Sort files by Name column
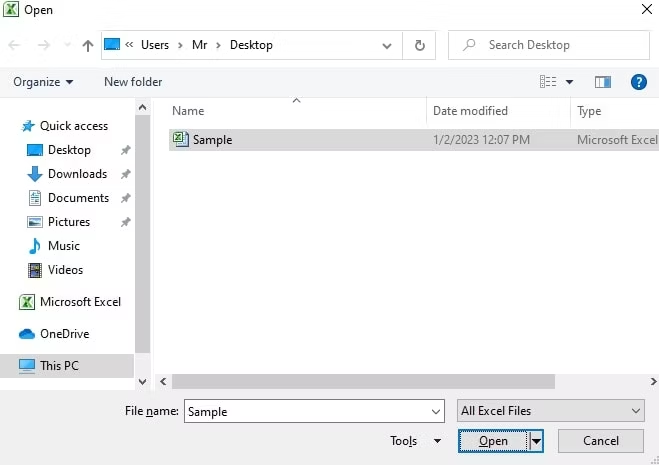This screenshot has width=659, height=465. click(x=188, y=111)
